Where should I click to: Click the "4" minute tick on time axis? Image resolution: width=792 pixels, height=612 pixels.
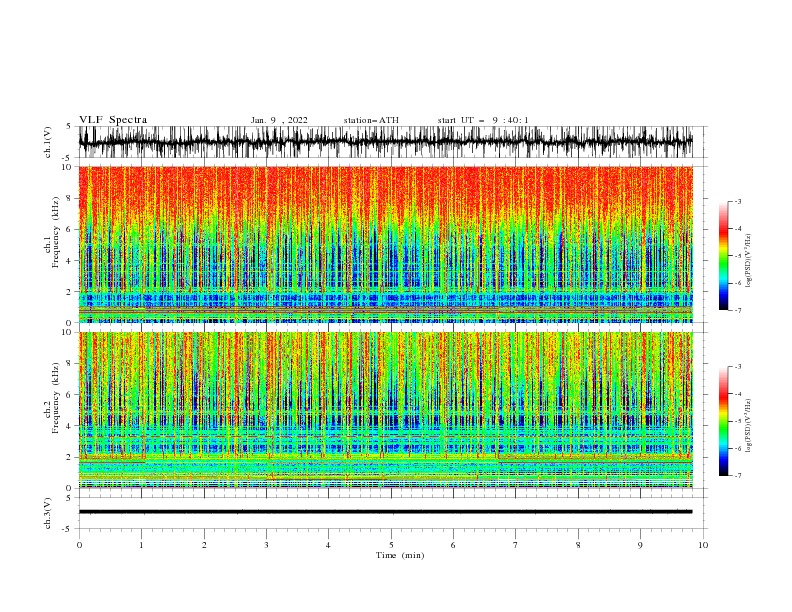(328, 545)
